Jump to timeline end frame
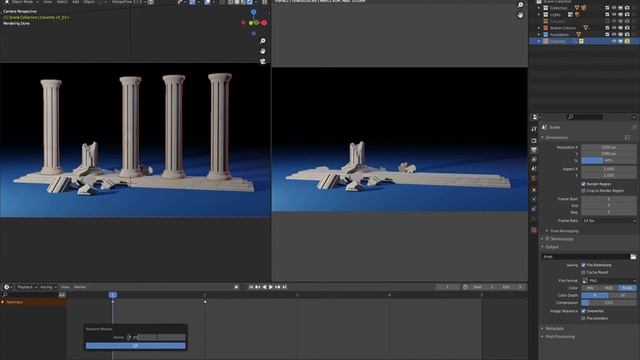The image size is (640, 360). 284,287
